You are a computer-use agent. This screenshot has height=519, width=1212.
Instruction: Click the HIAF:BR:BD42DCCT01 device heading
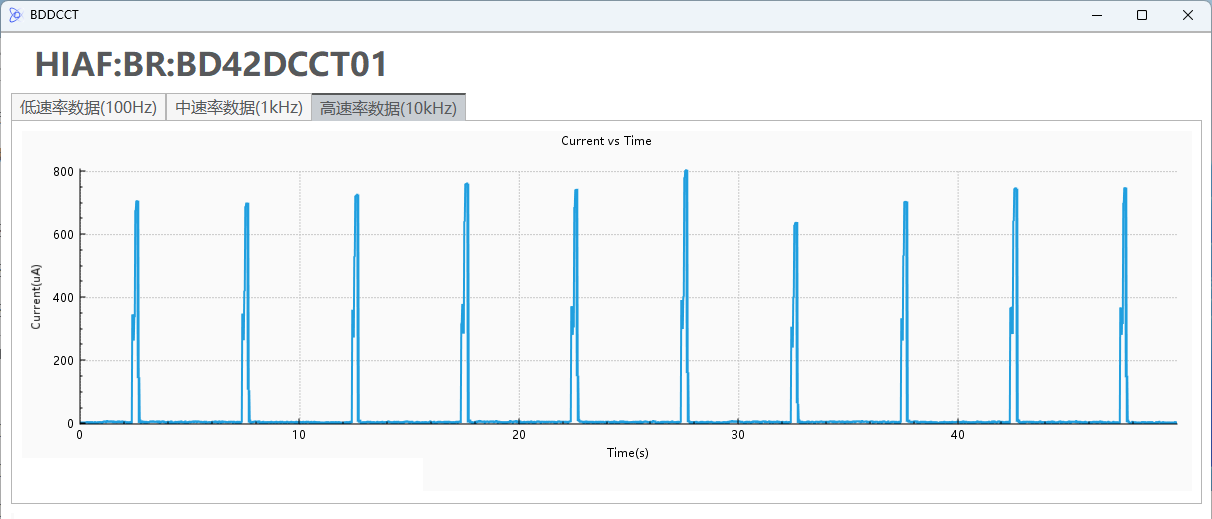click(211, 64)
